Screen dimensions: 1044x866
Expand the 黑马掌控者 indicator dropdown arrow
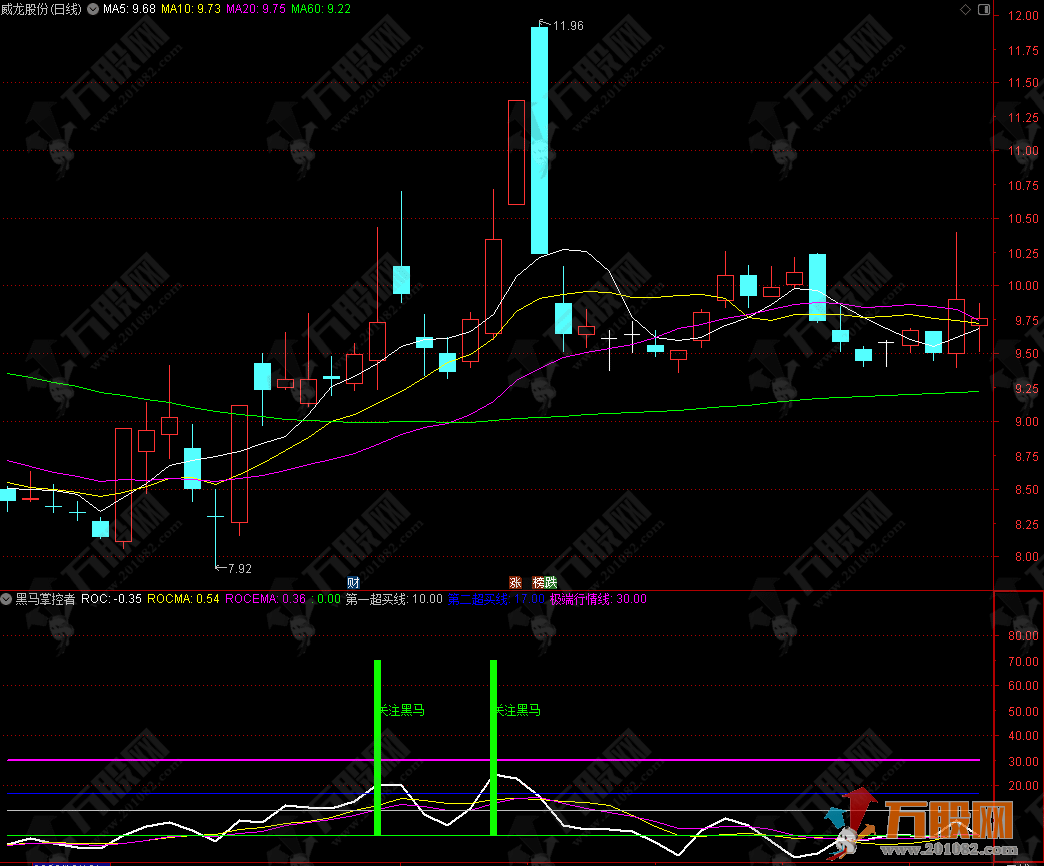click(6, 599)
